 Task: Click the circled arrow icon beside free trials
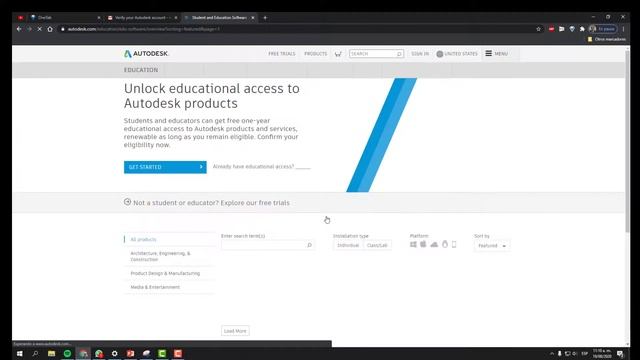click(x=127, y=202)
